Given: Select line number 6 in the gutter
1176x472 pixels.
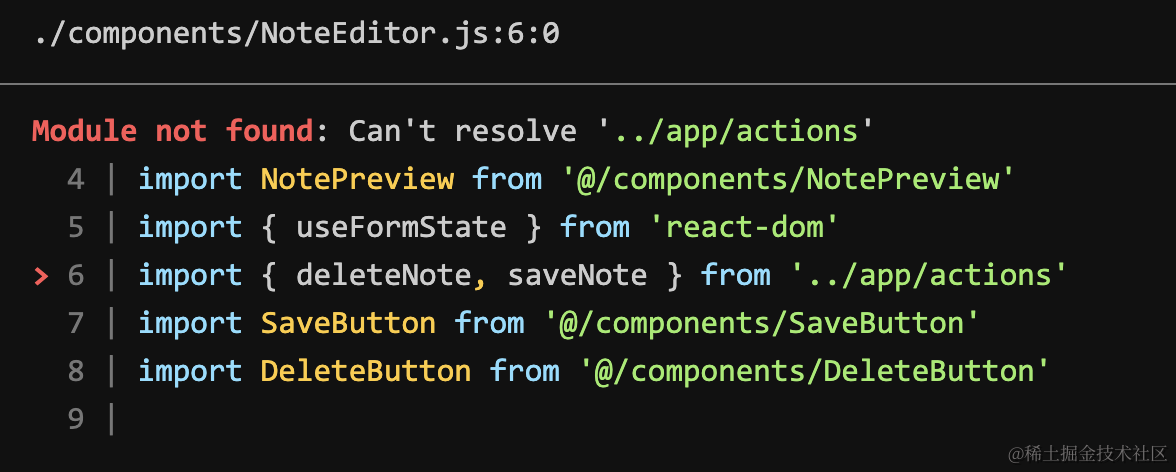Looking at the screenshot, I should point(76,276).
